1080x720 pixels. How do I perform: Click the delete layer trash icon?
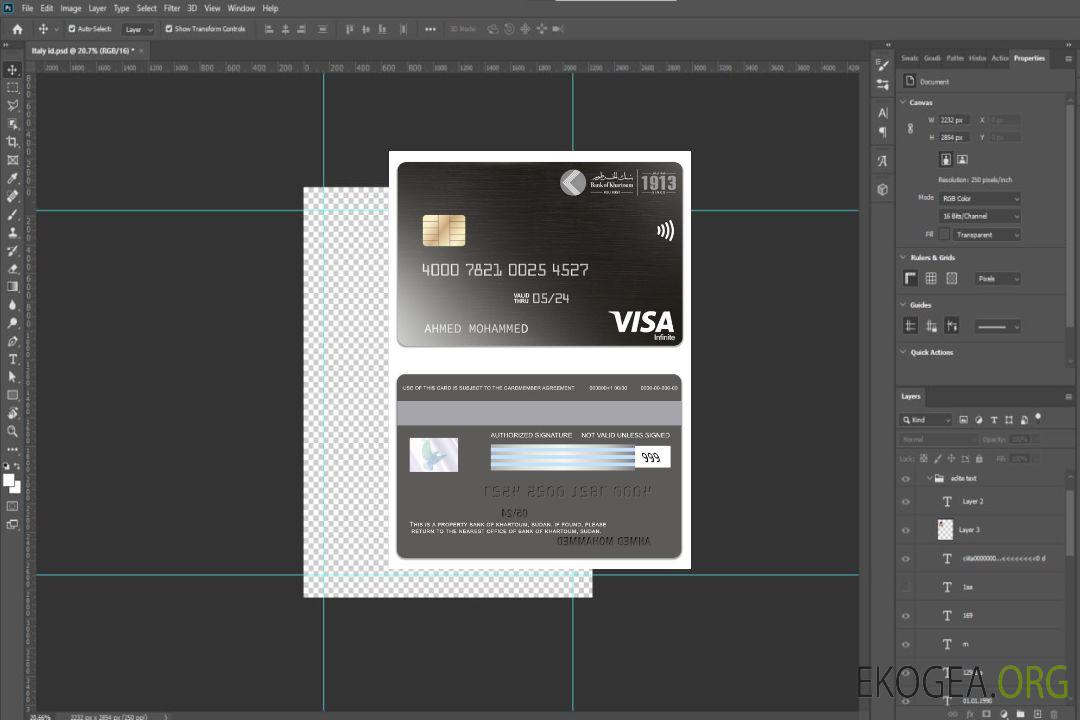click(x=1054, y=714)
